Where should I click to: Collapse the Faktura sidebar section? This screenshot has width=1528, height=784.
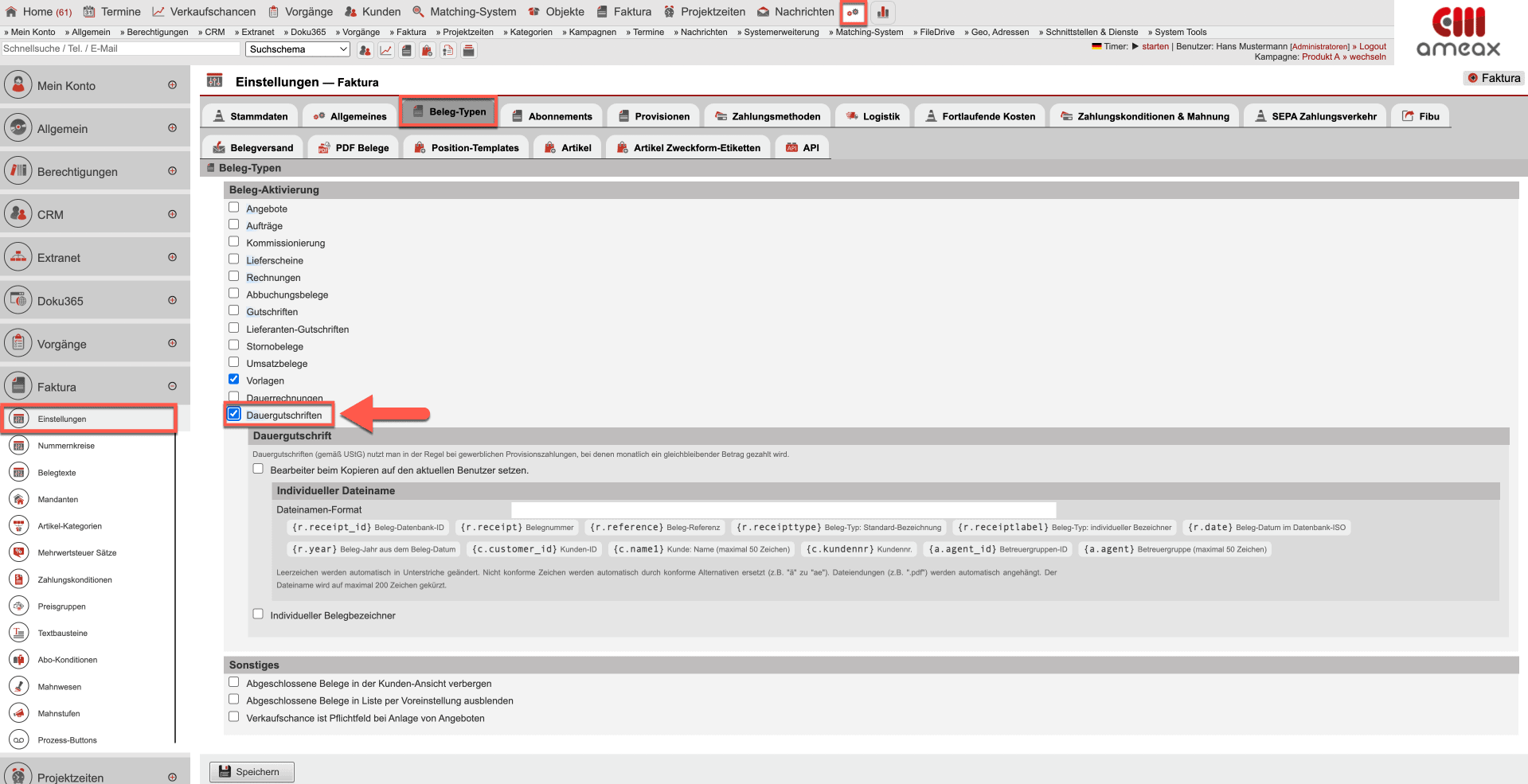click(172, 386)
